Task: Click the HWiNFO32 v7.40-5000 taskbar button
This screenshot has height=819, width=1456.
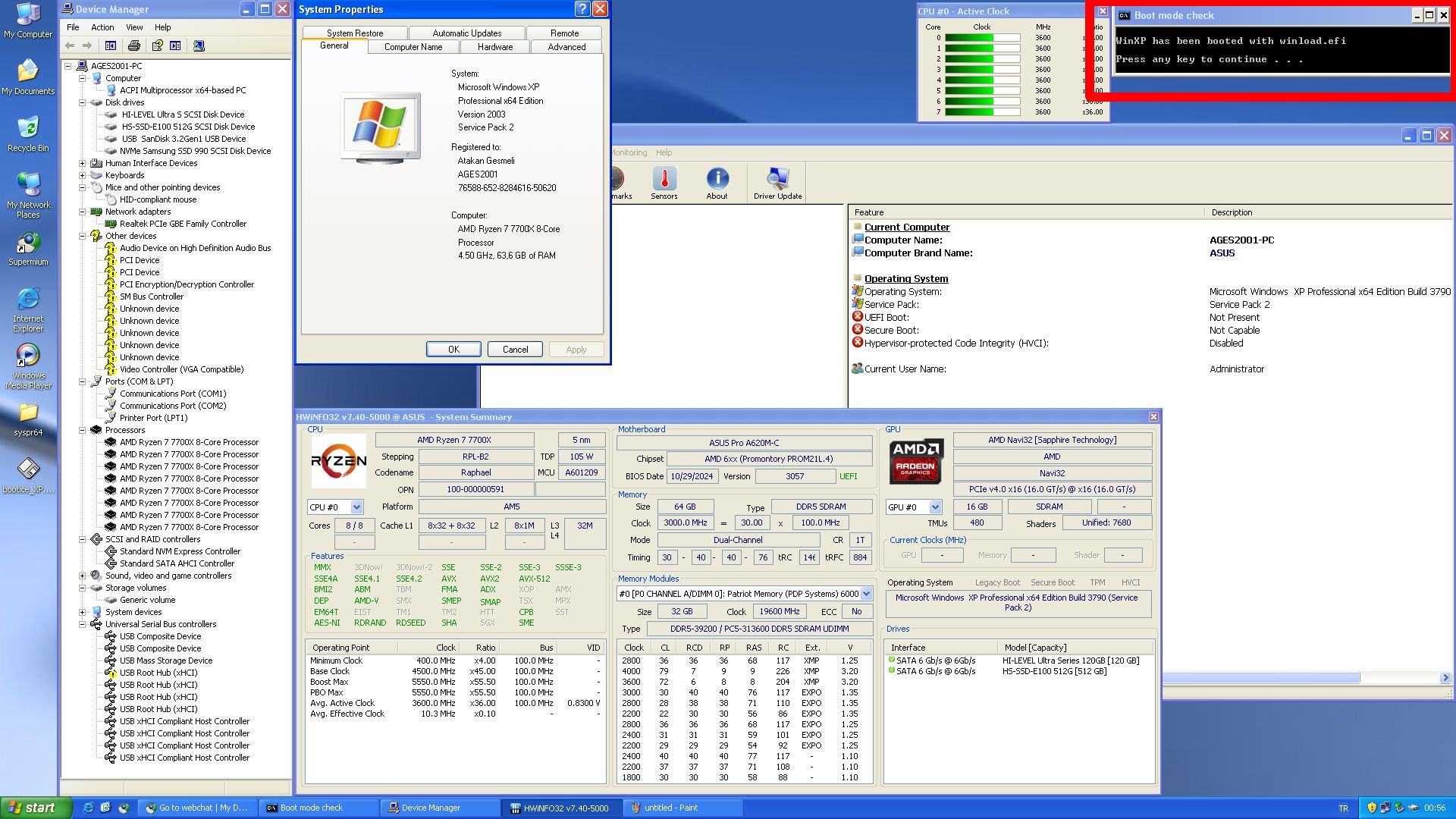Action: point(561,808)
